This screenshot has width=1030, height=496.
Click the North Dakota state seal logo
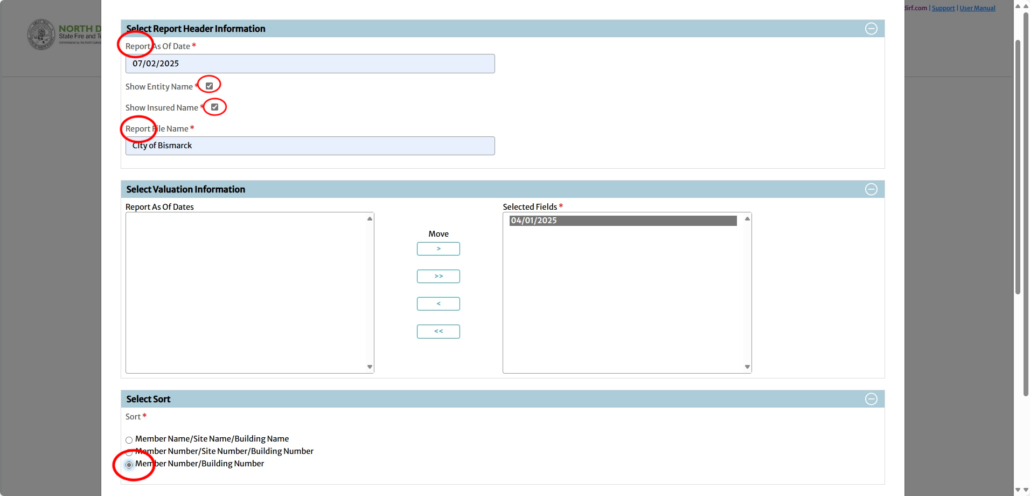(41, 36)
